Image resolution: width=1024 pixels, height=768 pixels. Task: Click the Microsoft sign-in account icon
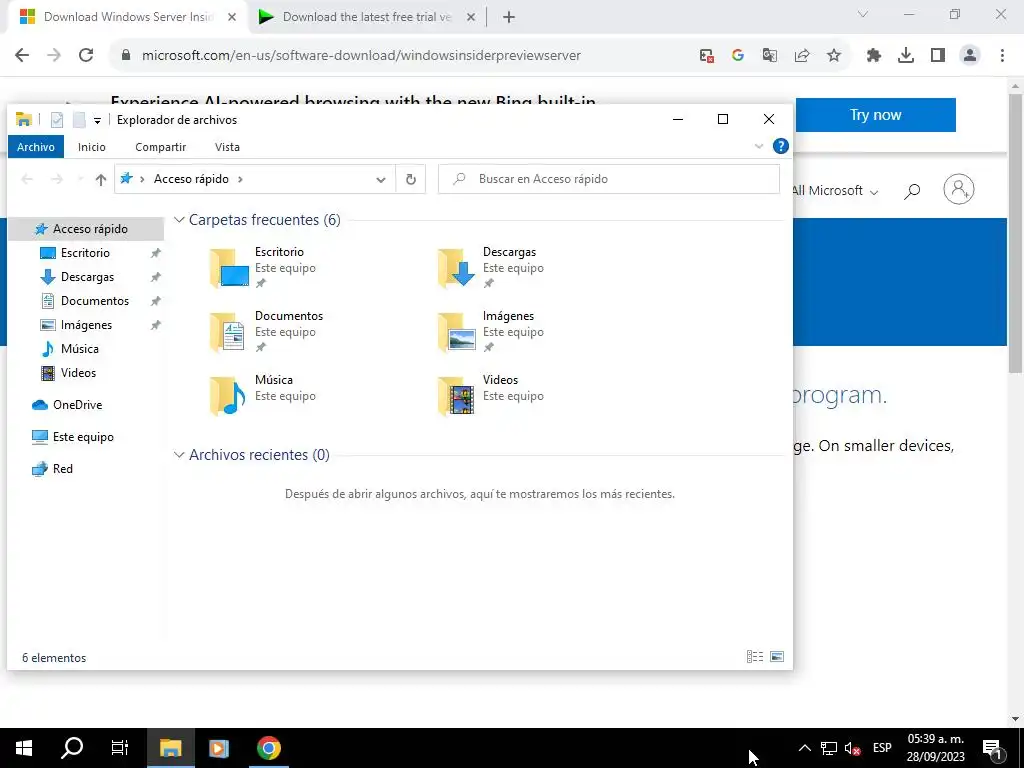coord(959,189)
